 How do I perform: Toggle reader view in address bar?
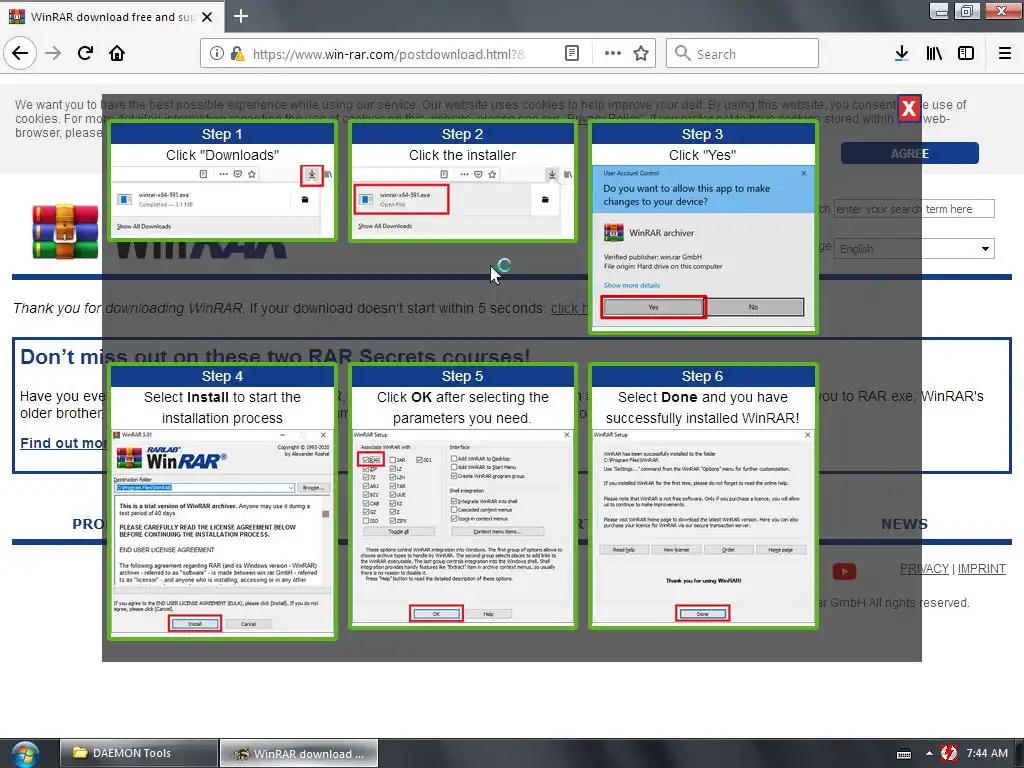[571, 54]
